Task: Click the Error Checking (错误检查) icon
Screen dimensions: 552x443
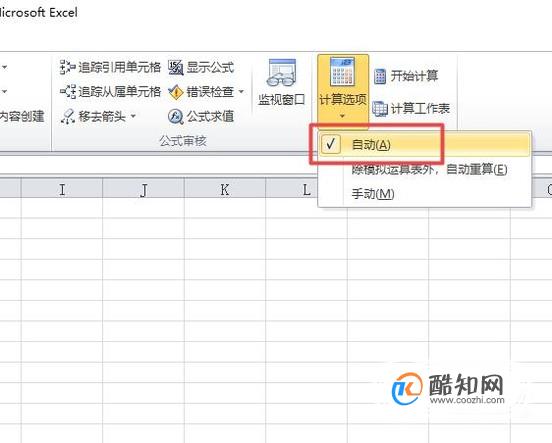Action: 175,92
